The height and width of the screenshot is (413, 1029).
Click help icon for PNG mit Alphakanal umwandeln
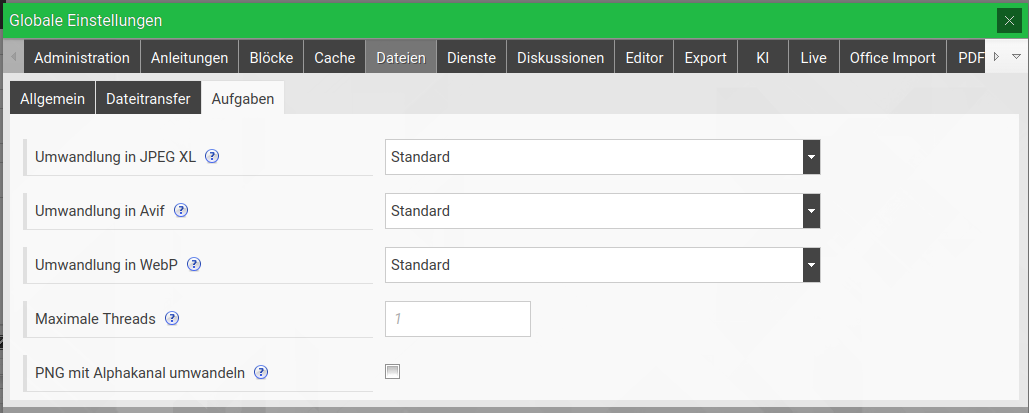tap(261, 373)
